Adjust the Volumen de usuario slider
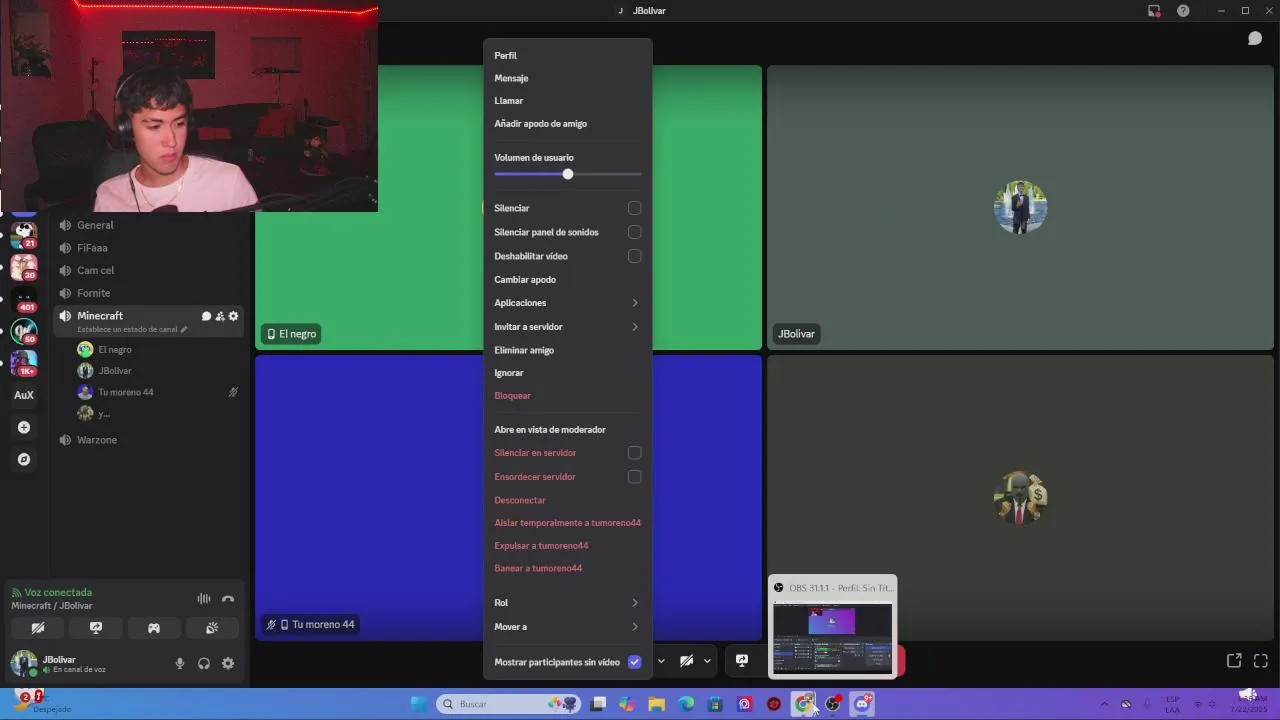1280x720 pixels. pos(567,174)
